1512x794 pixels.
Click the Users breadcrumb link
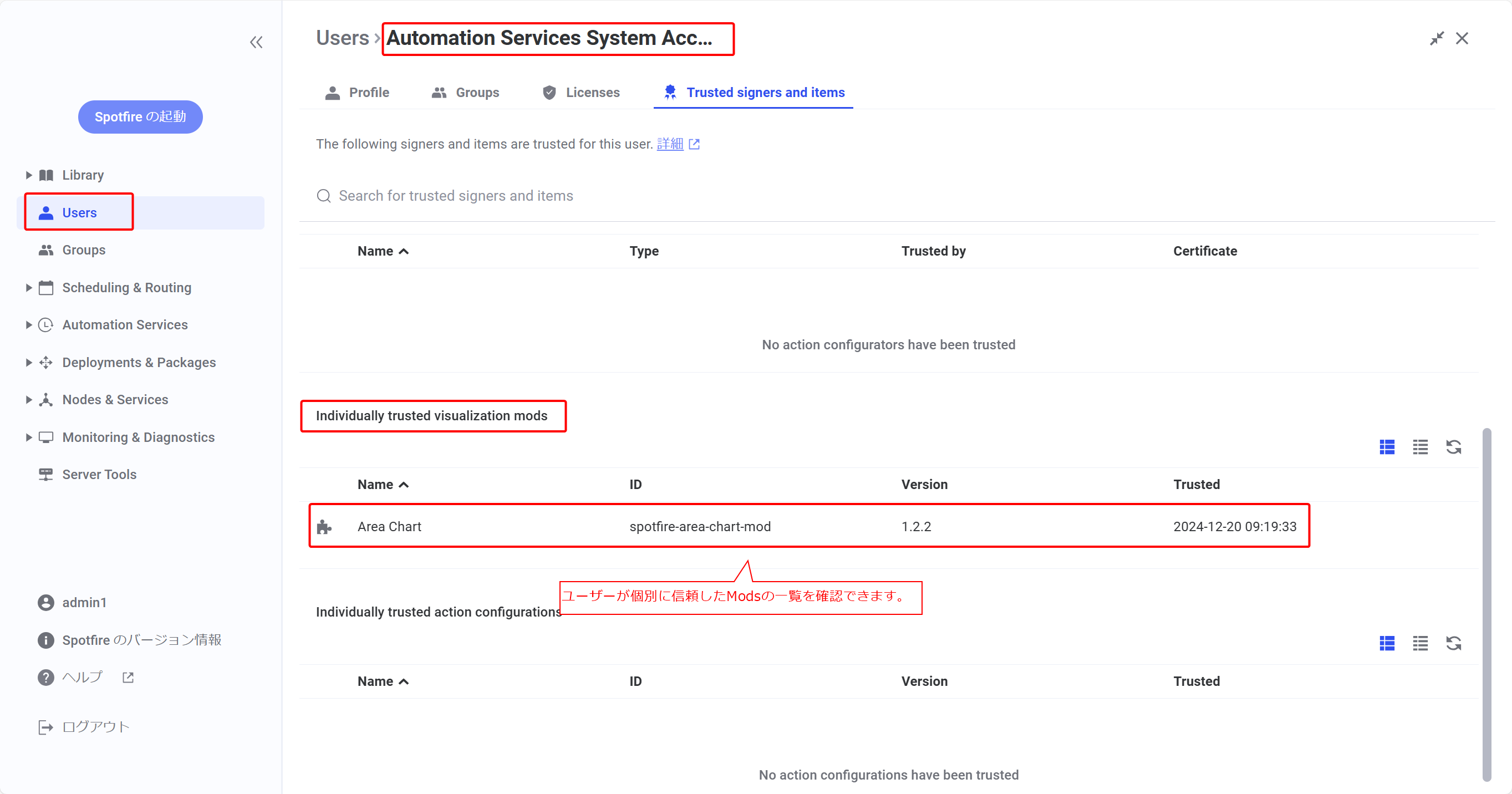click(342, 38)
